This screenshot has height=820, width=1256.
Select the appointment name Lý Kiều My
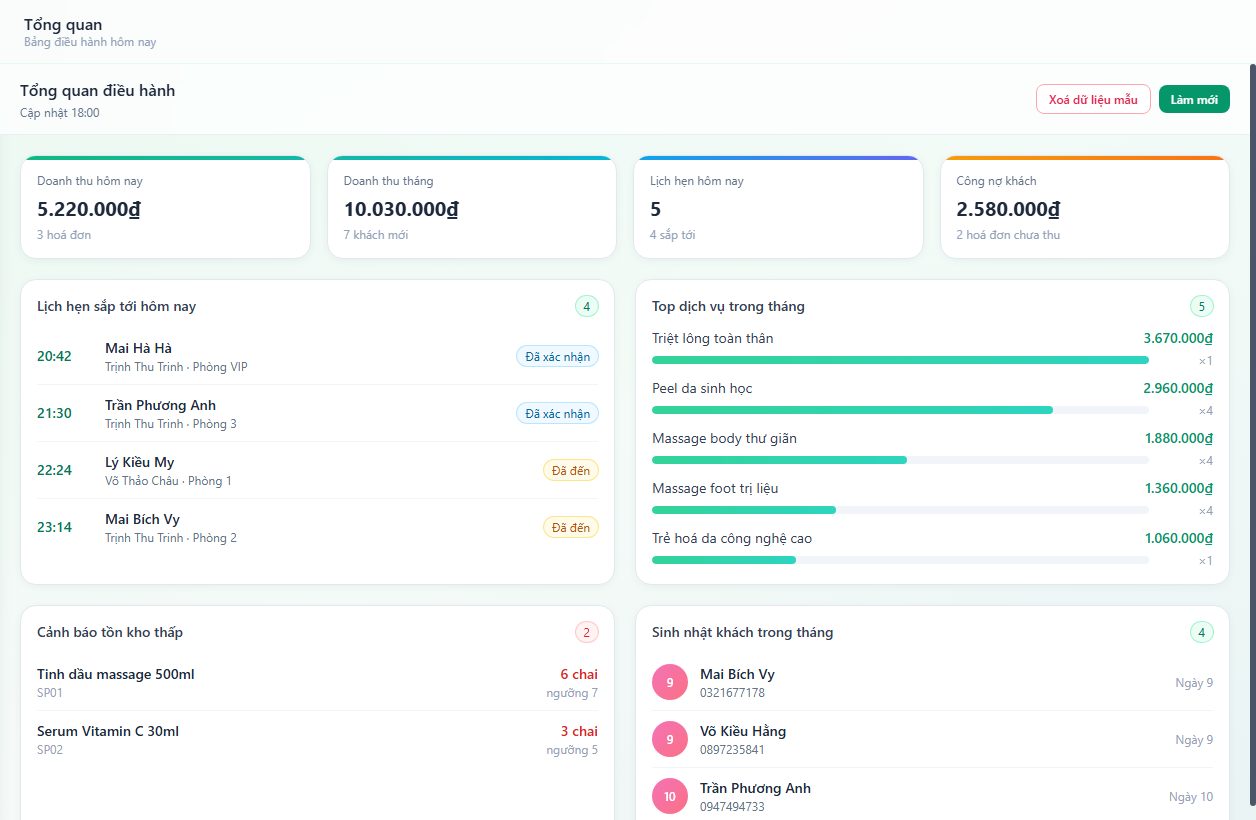[x=139, y=462]
